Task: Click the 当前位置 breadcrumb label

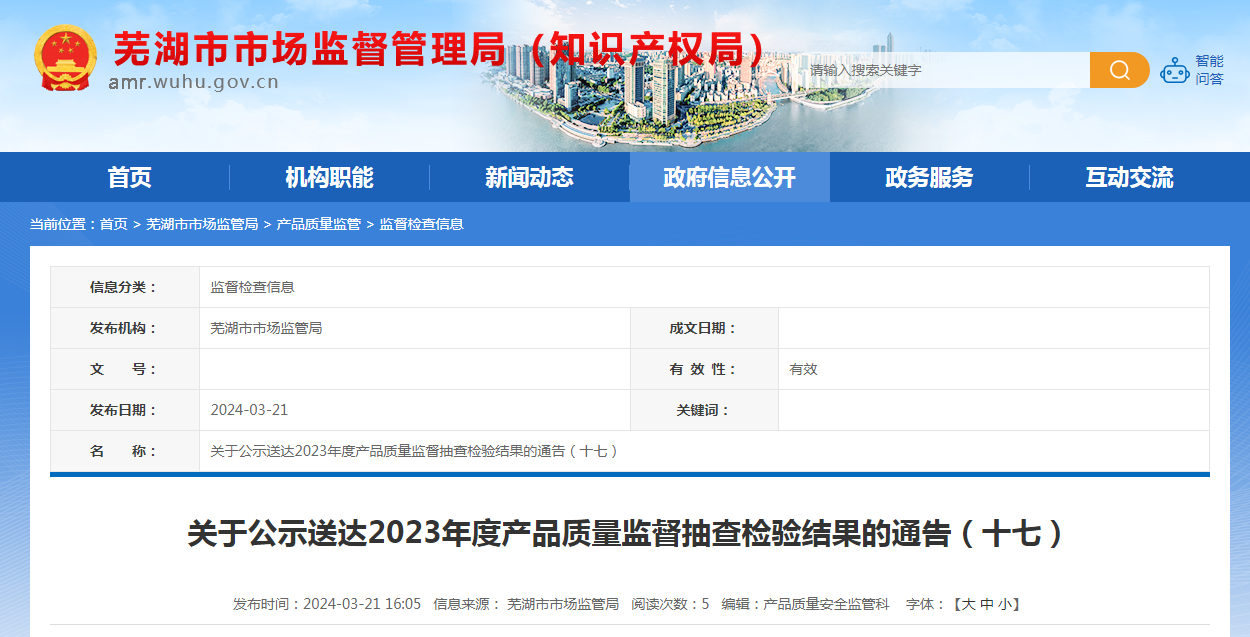Action: click(63, 224)
